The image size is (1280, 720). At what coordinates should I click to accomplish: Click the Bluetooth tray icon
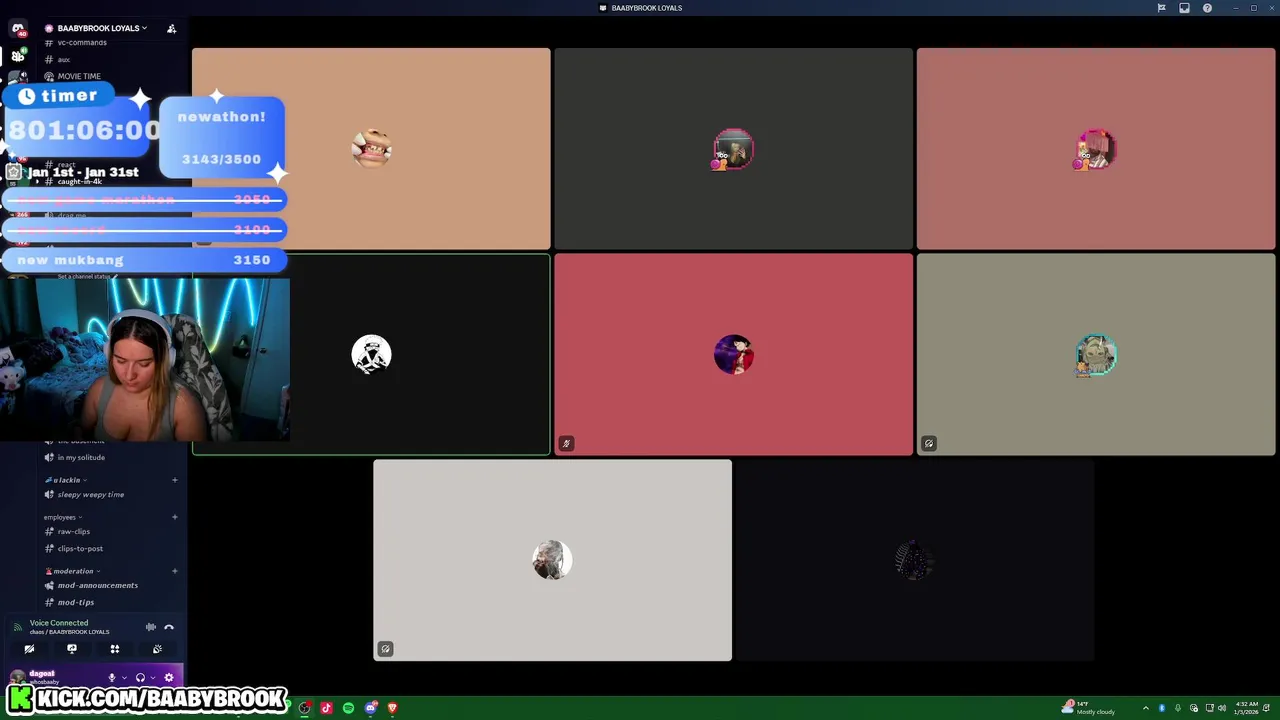coord(1162,708)
